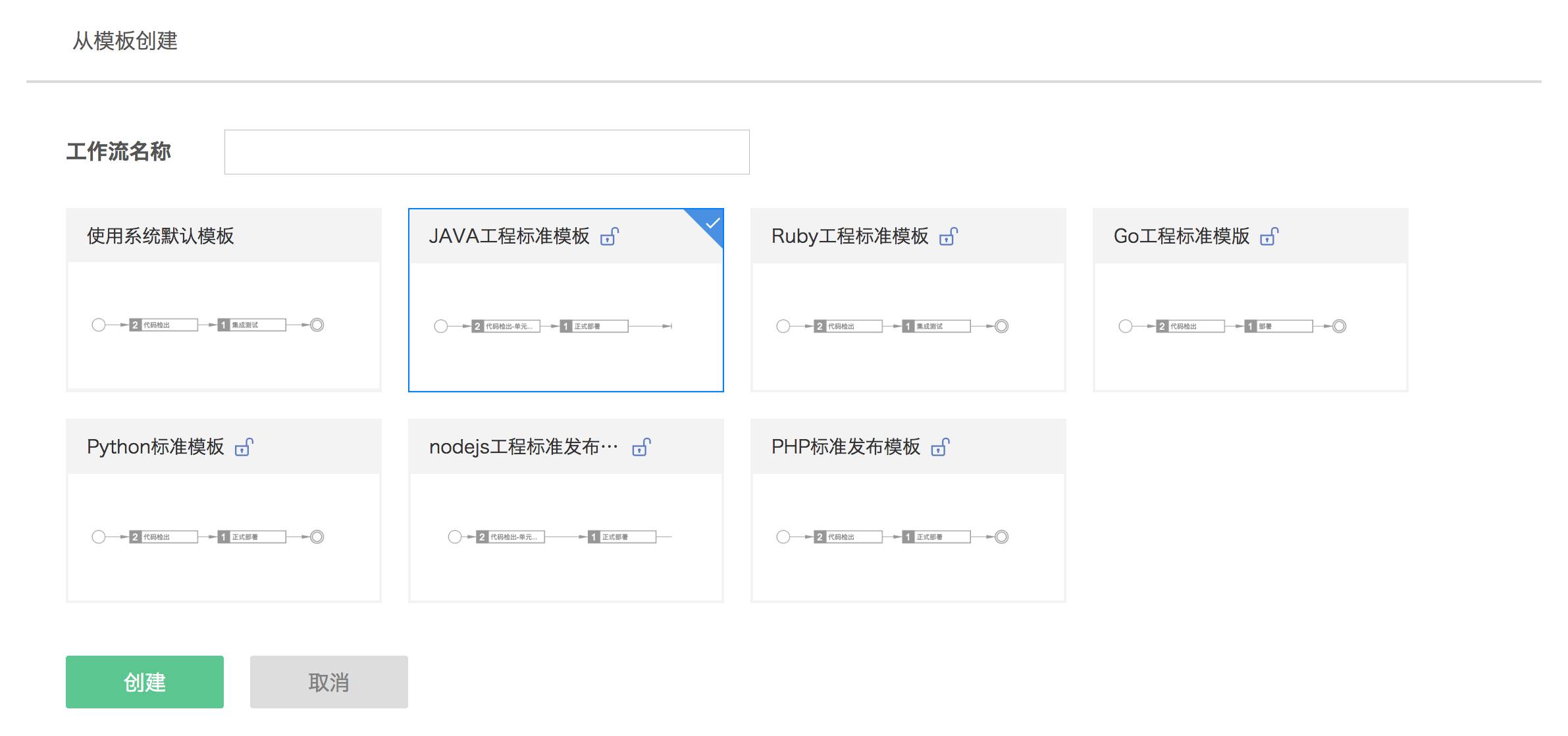
Task: Click the JAVA template pipeline preview
Action: 553,326
